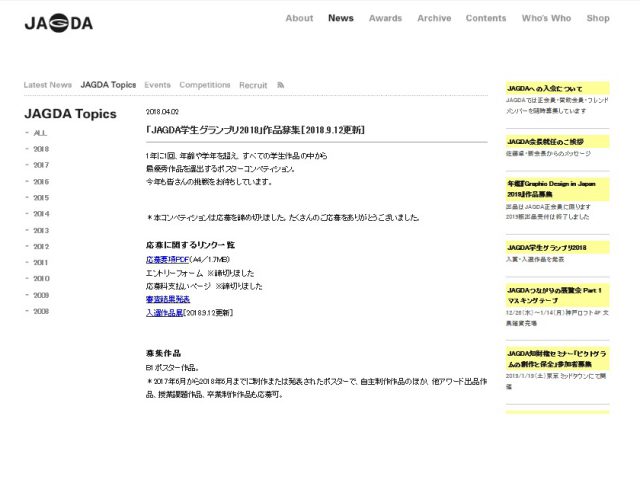The height and width of the screenshot is (480, 640).
Task: Click the エントリーフォーム text line
Action: pyautogui.click(x=200, y=273)
